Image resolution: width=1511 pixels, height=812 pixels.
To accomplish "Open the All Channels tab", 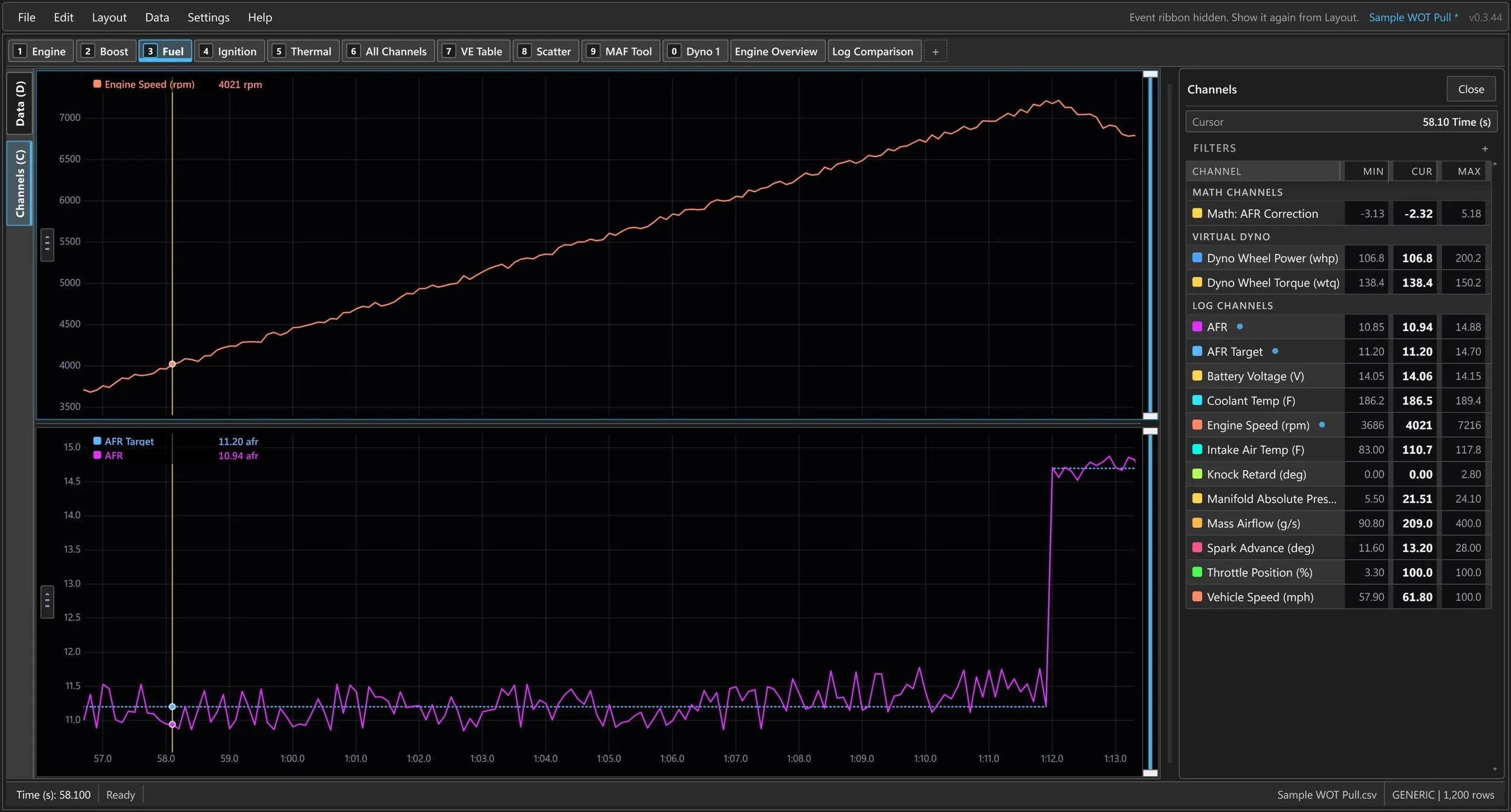I will click(x=388, y=51).
